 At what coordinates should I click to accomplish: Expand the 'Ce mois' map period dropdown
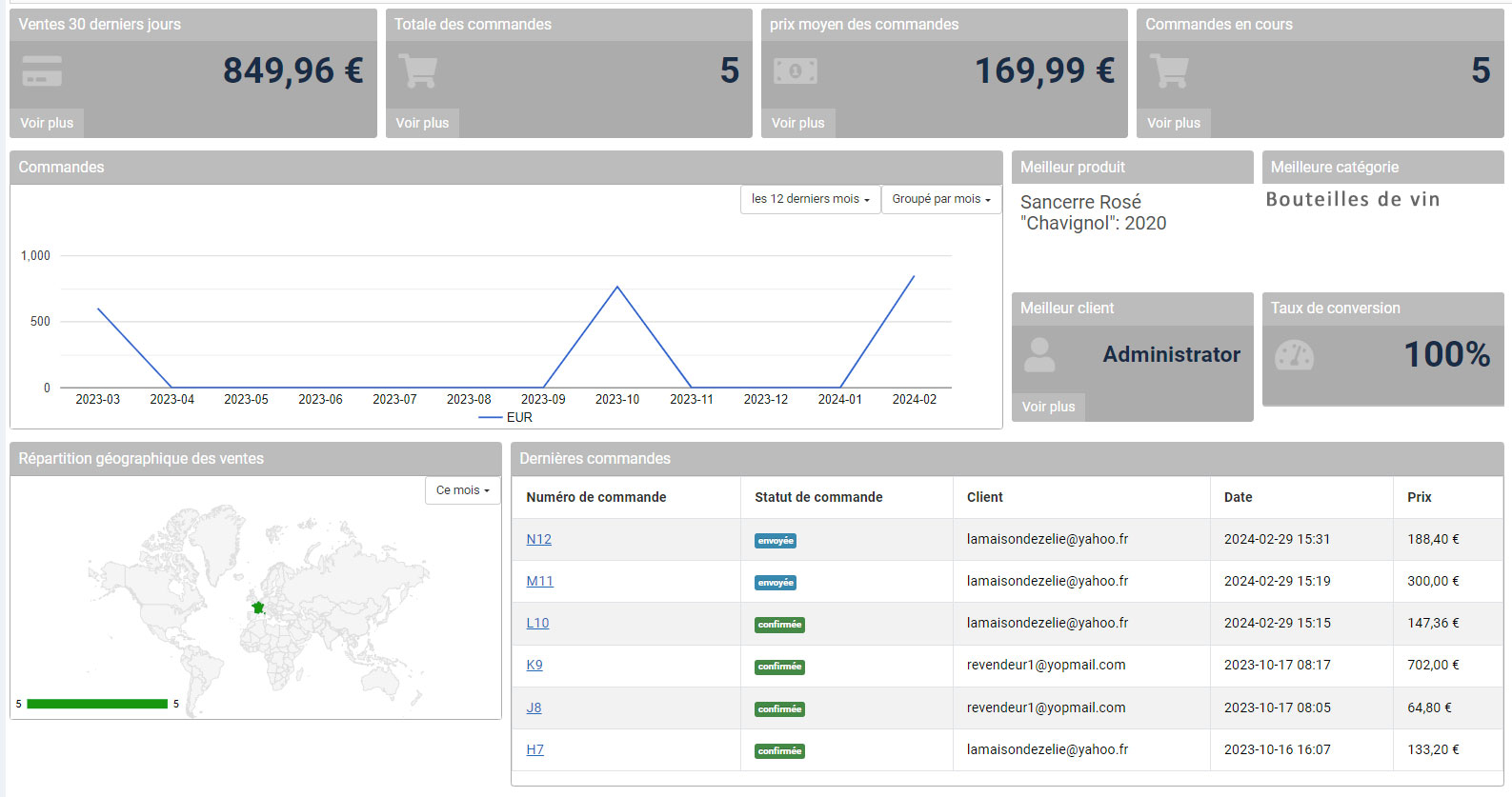(462, 490)
